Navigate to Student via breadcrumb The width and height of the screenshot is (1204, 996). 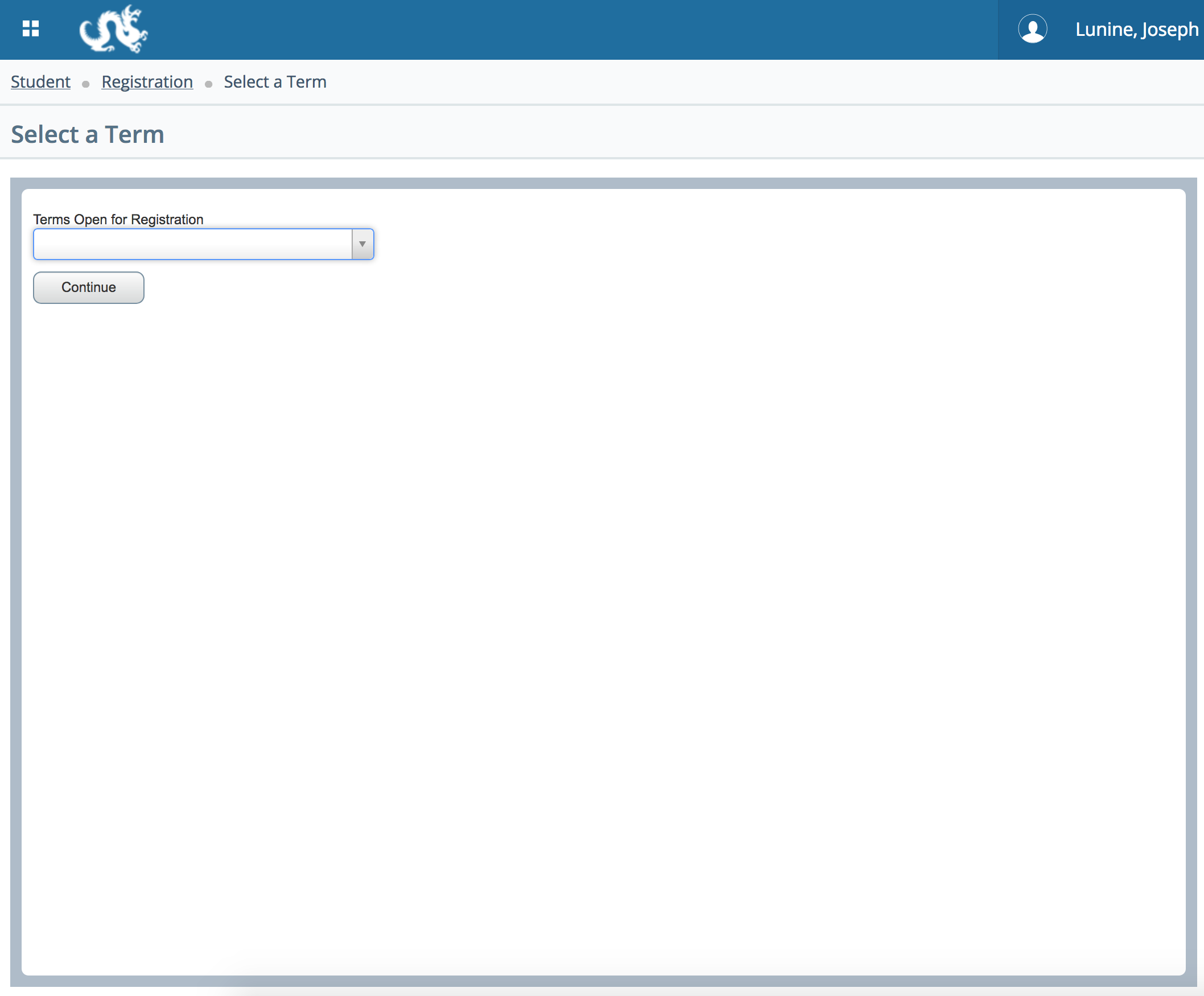click(x=40, y=82)
